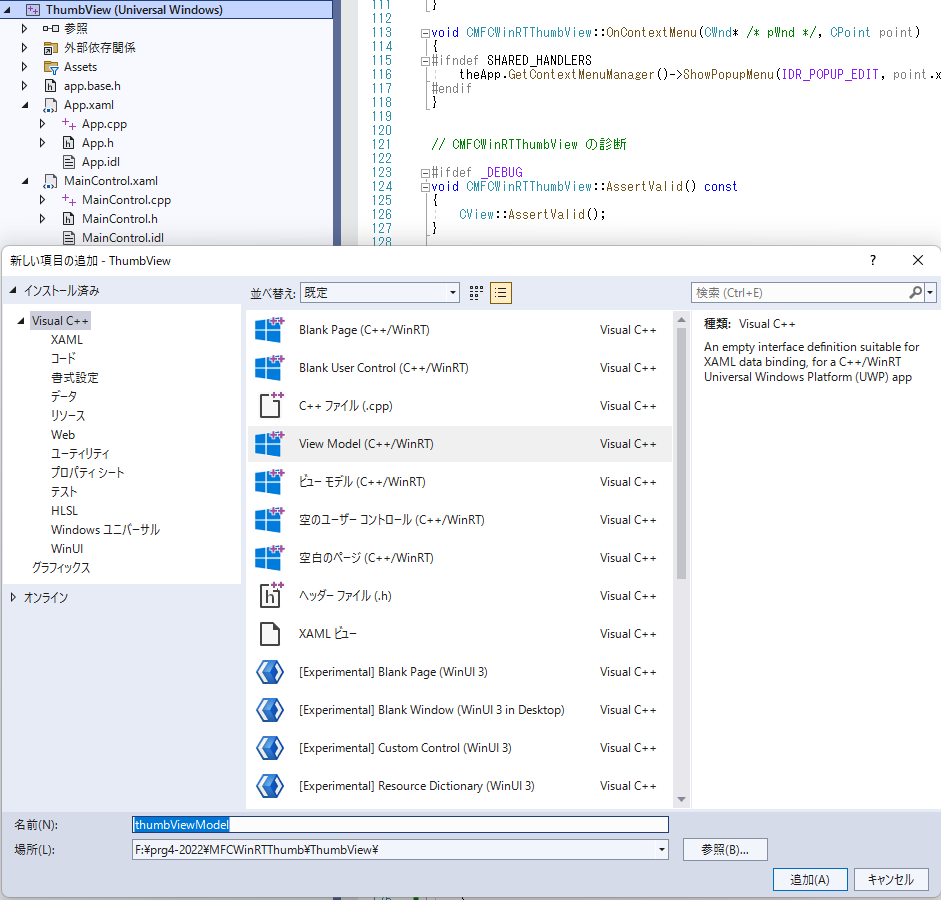Image resolution: width=941 pixels, height=900 pixels.
Task: Collapse the ThumbView project node
Action: coord(7,10)
